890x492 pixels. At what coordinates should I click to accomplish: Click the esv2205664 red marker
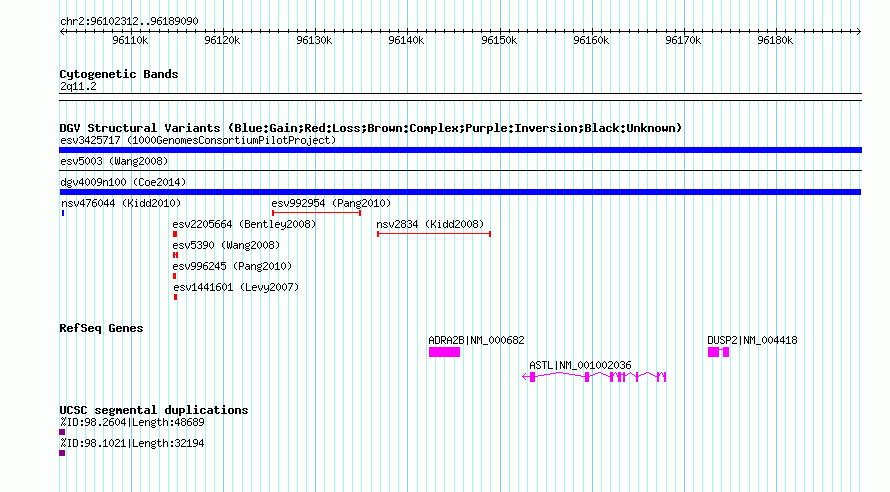click(x=175, y=234)
